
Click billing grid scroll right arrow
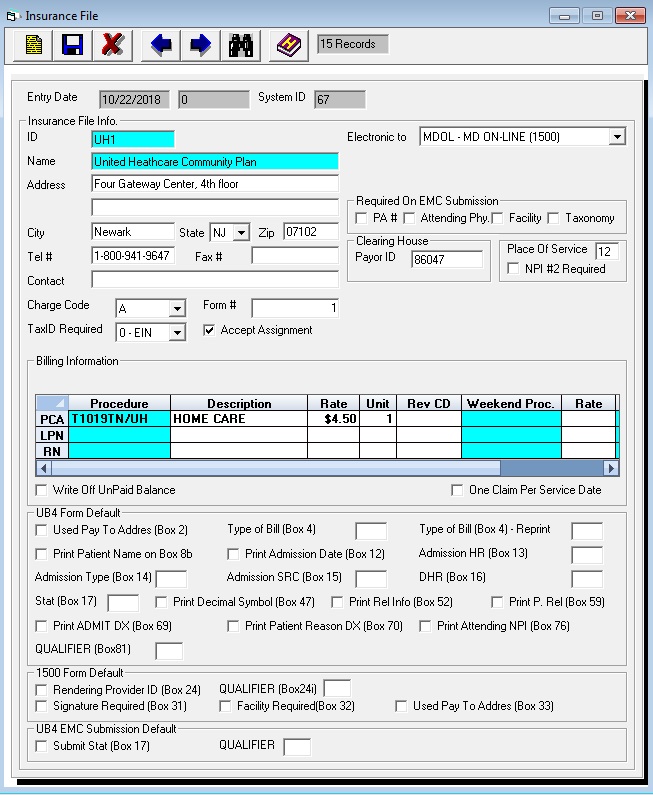pyautogui.click(x=611, y=468)
